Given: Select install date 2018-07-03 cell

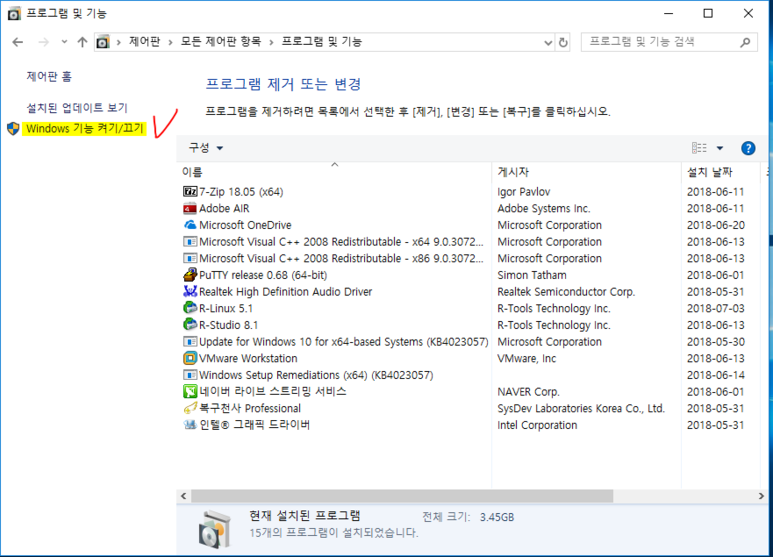Looking at the screenshot, I should click(715, 309).
